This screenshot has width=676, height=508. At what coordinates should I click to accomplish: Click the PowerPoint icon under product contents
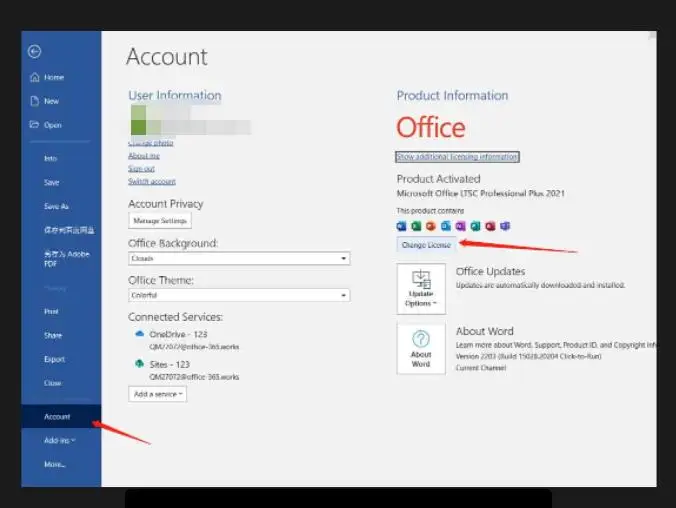[x=431, y=226]
